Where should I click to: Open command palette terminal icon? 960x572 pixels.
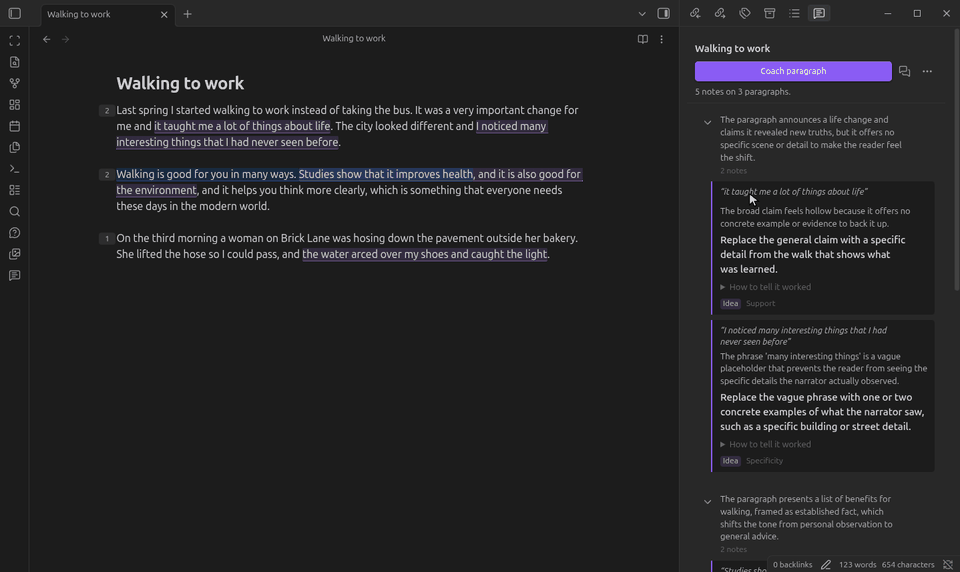tap(15, 168)
